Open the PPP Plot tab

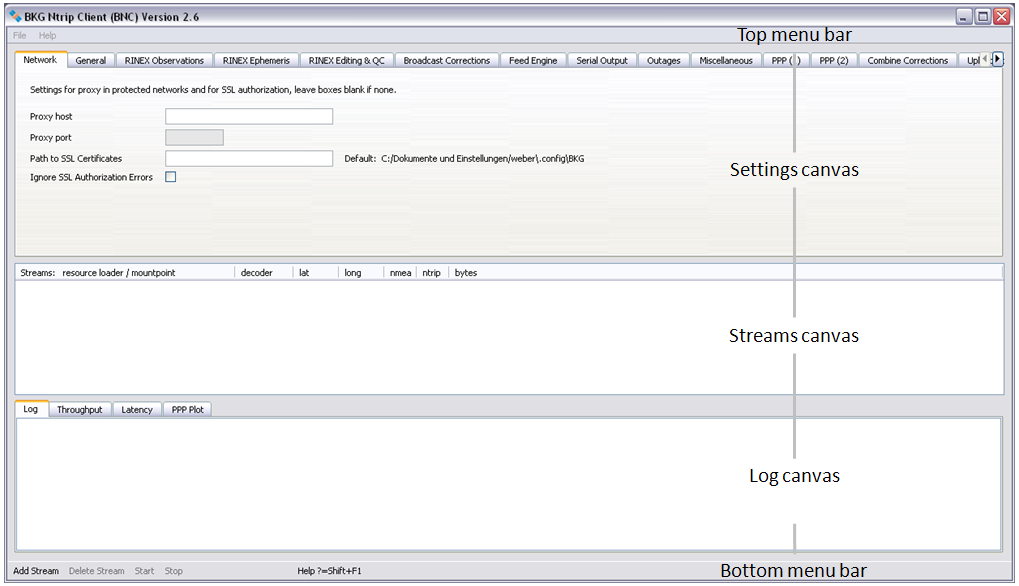point(187,410)
